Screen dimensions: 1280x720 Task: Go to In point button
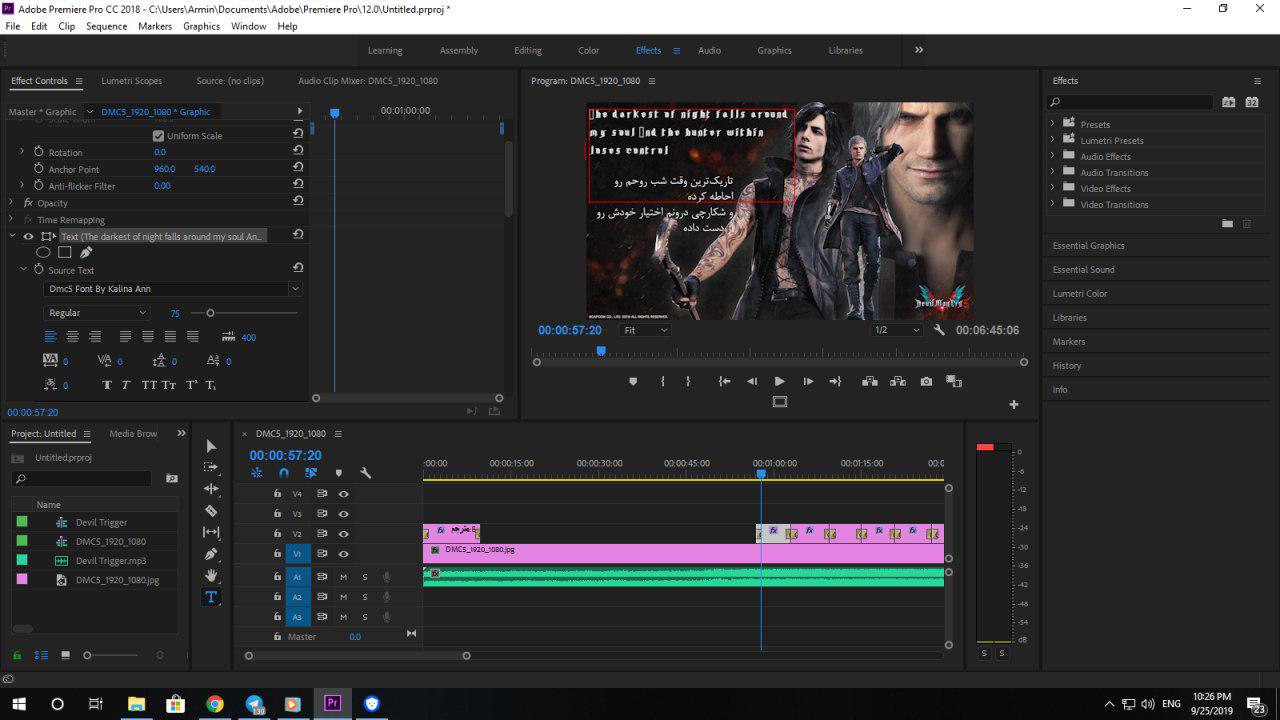(x=724, y=381)
